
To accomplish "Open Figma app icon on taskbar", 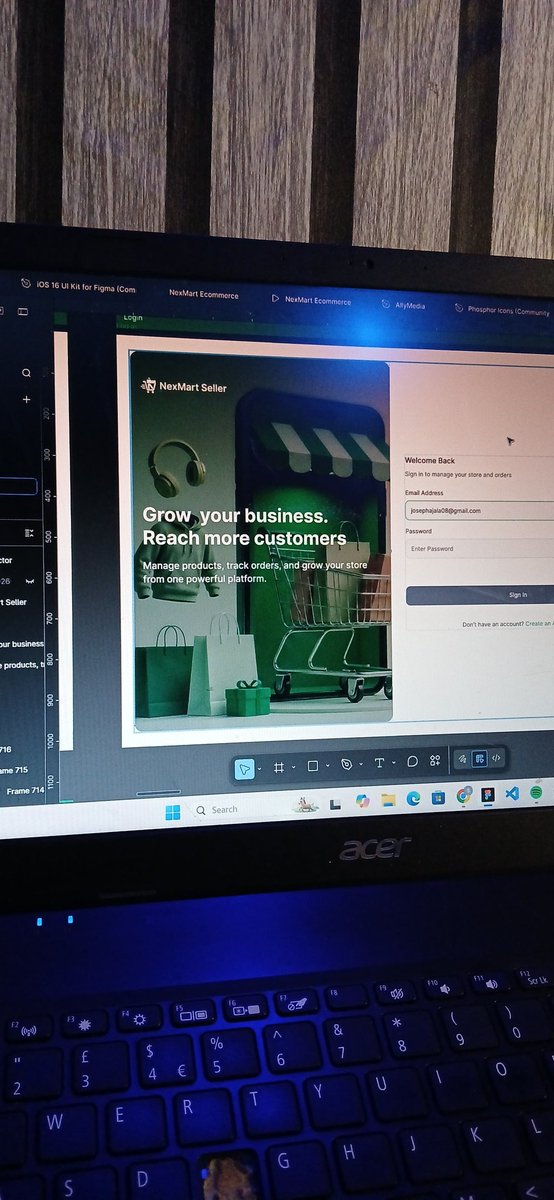I will point(487,795).
